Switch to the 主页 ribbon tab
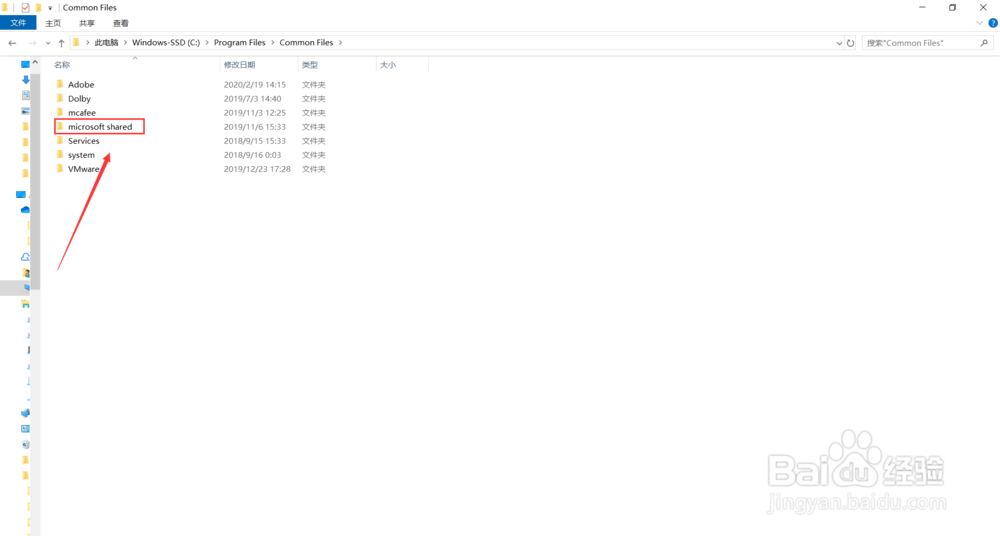Image resolution: width=1000 pixels, height=536 pixels. [53, 23]
